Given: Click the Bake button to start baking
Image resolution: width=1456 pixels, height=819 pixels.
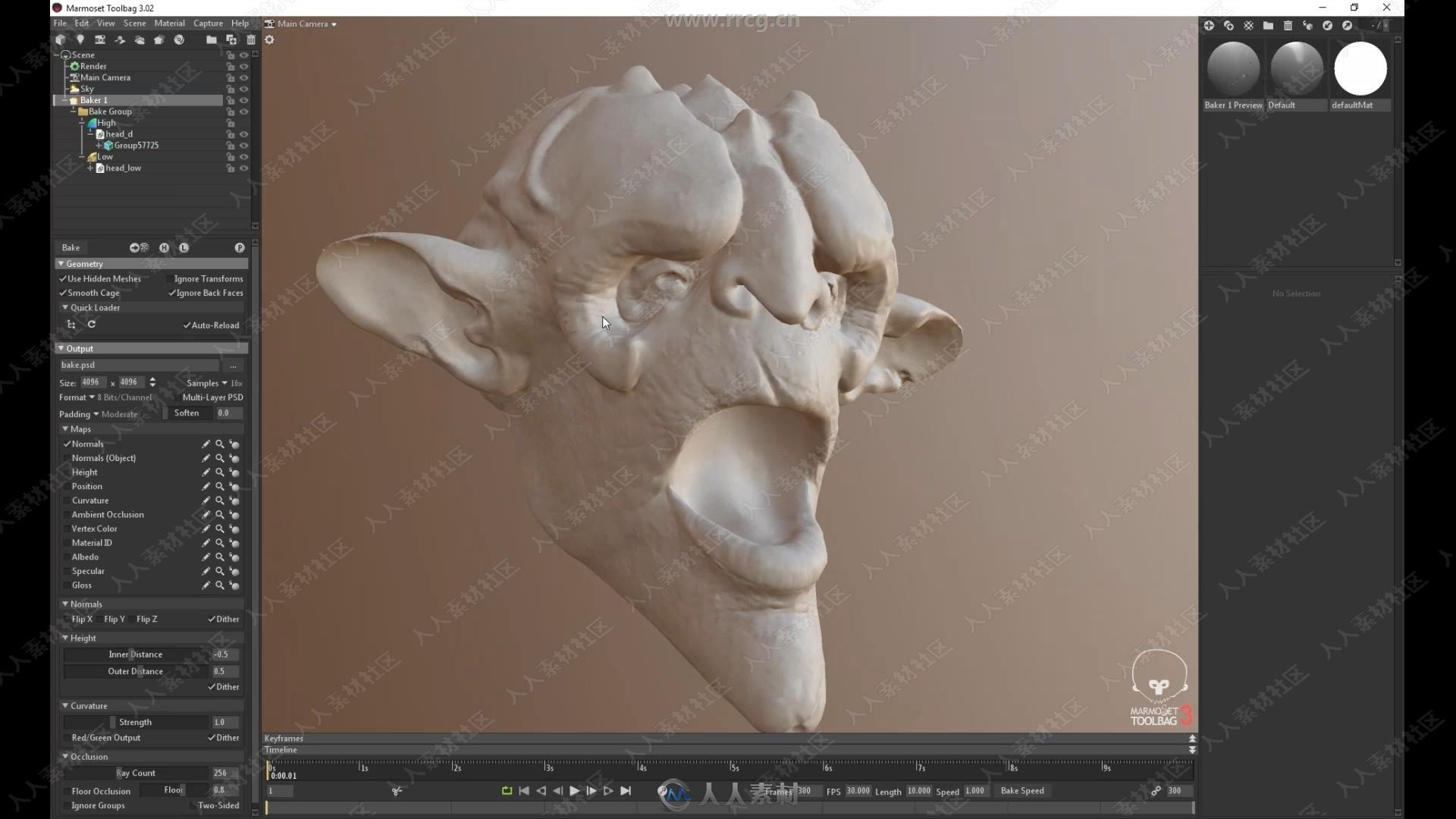Looking at the screenshot, I should (x=70, y=247).
